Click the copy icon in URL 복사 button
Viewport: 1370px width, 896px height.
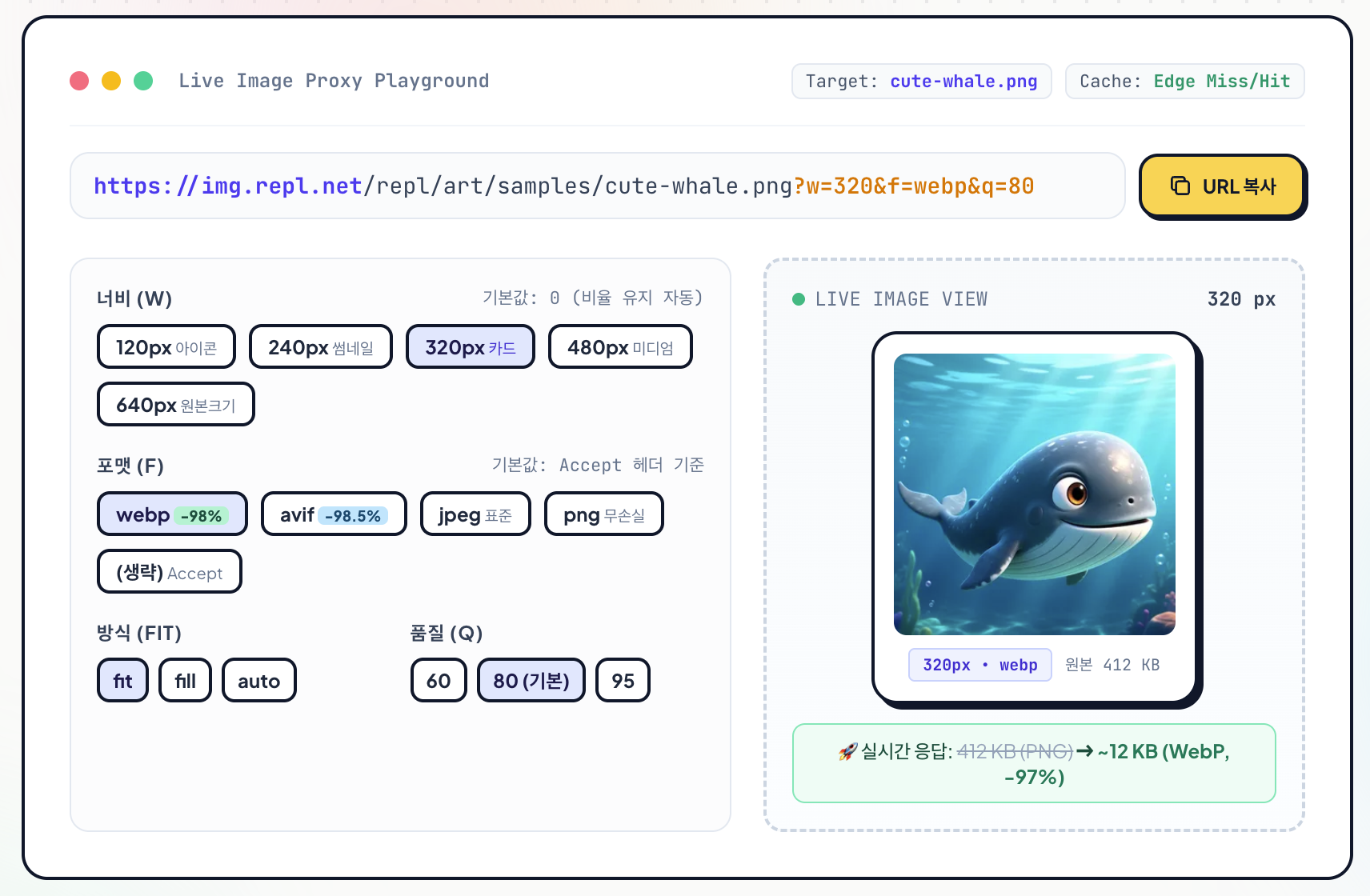[x=1180, y=186]
